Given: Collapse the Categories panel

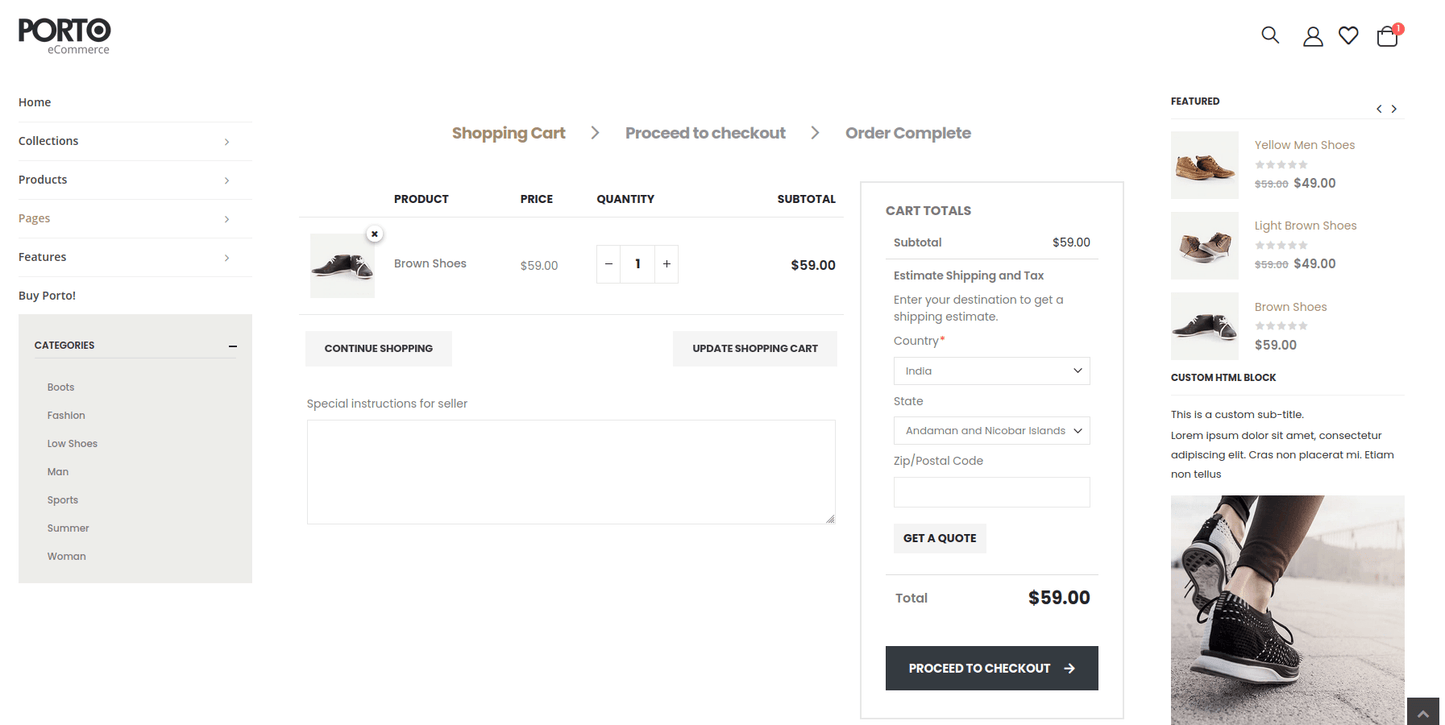Looking at the screenshot, I should 232,346.
